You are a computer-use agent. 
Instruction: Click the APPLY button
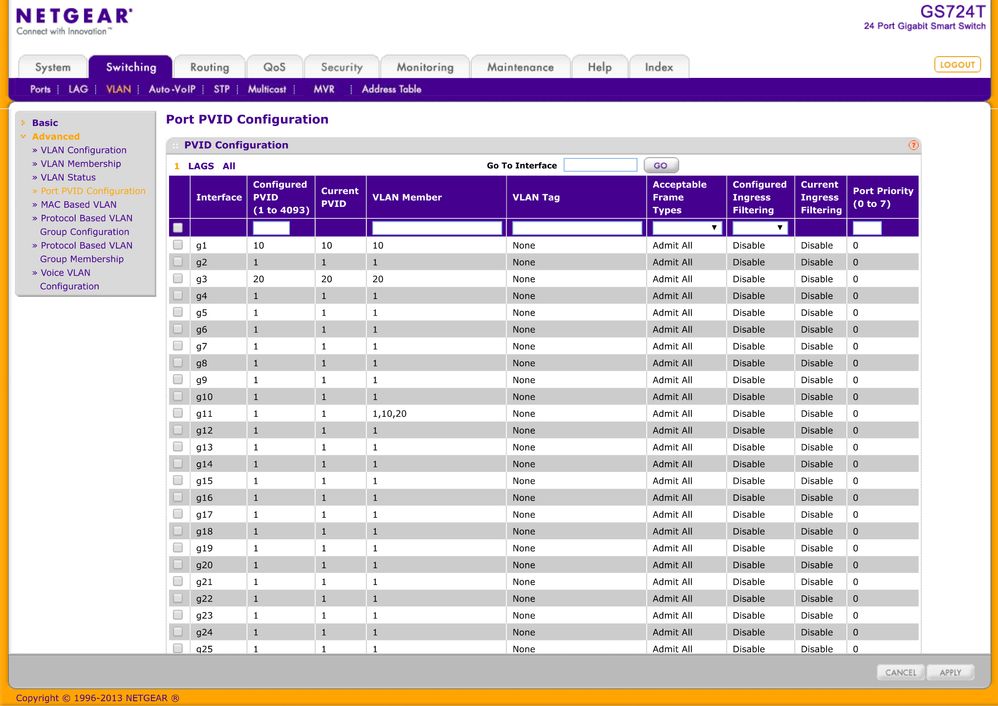(950, 672)
